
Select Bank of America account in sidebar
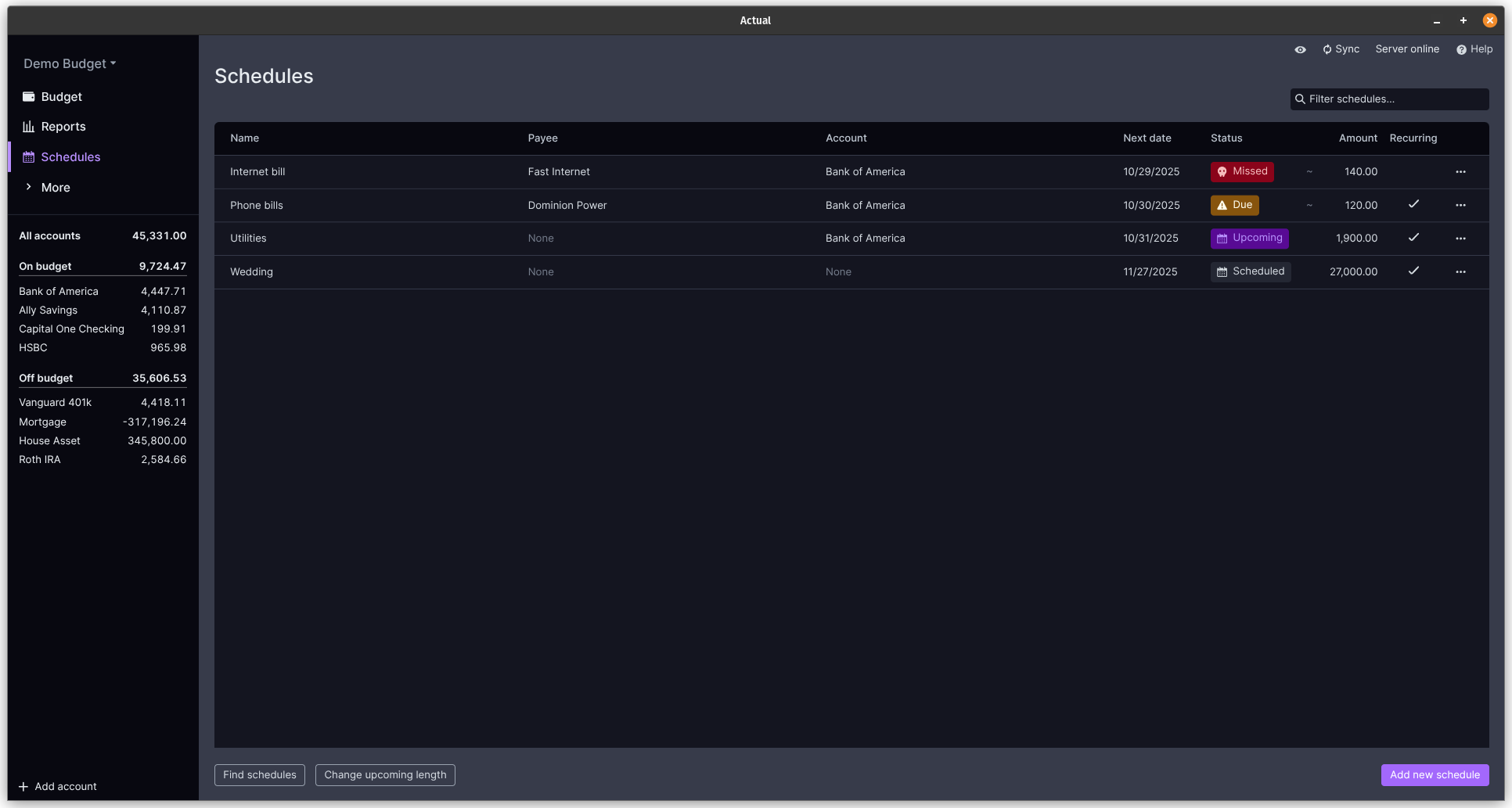[x=59, y=292]
